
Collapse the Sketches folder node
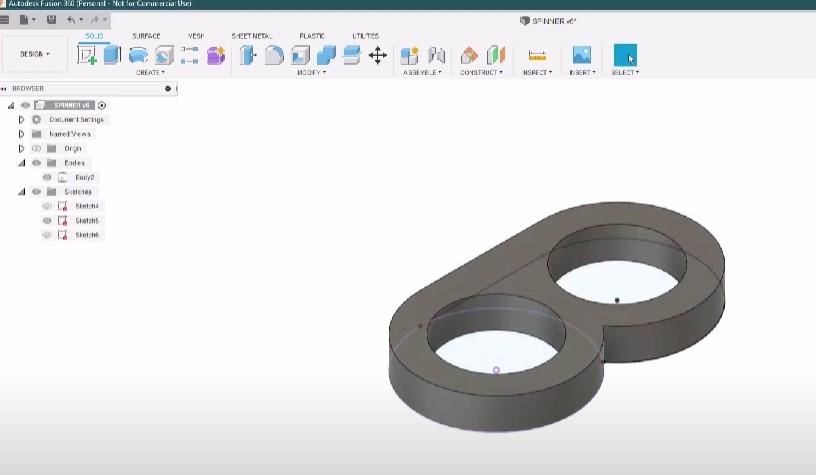[x=21, y=191]
